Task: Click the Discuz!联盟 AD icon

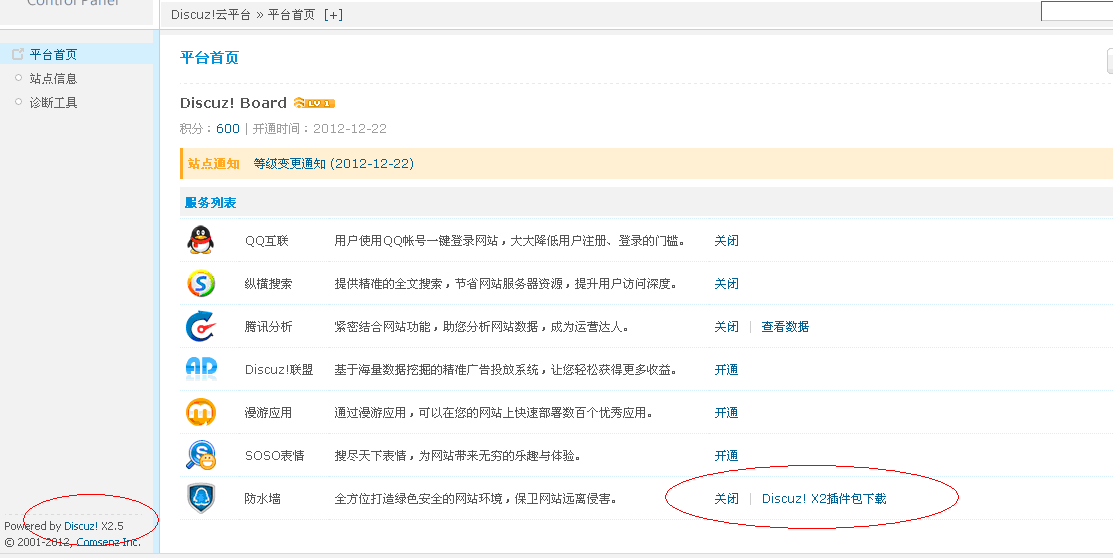Action: click(x=201, y=368)
